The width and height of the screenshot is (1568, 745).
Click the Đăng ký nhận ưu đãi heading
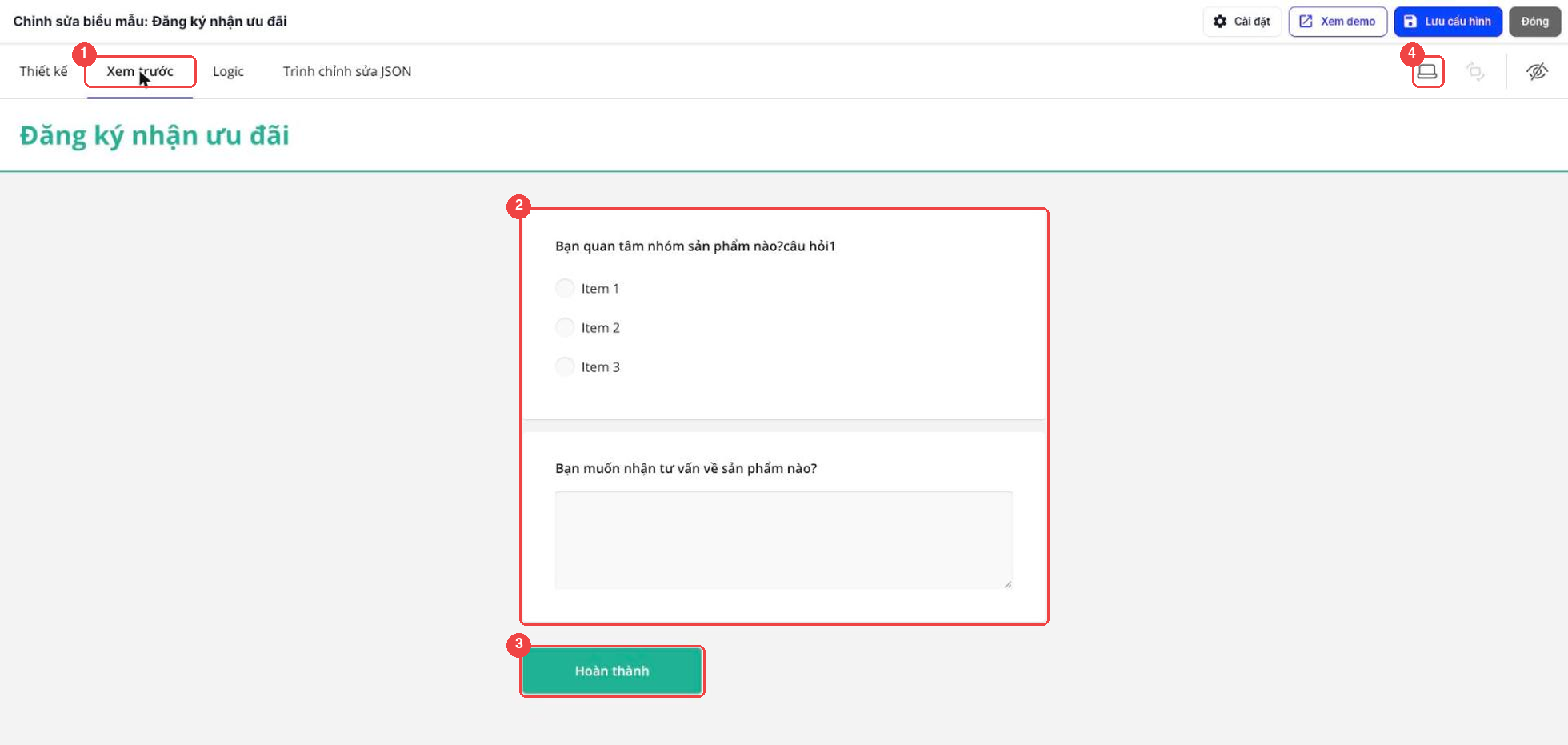pos(154,135)
